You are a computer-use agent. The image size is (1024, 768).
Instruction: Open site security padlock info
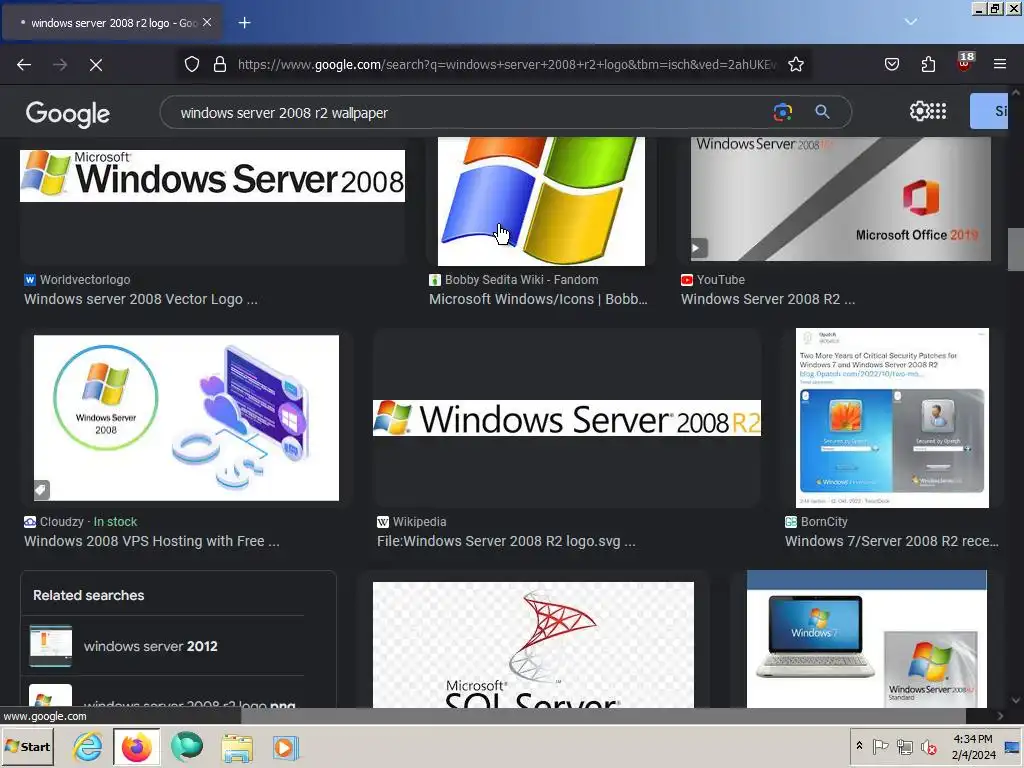click(220, 64)
